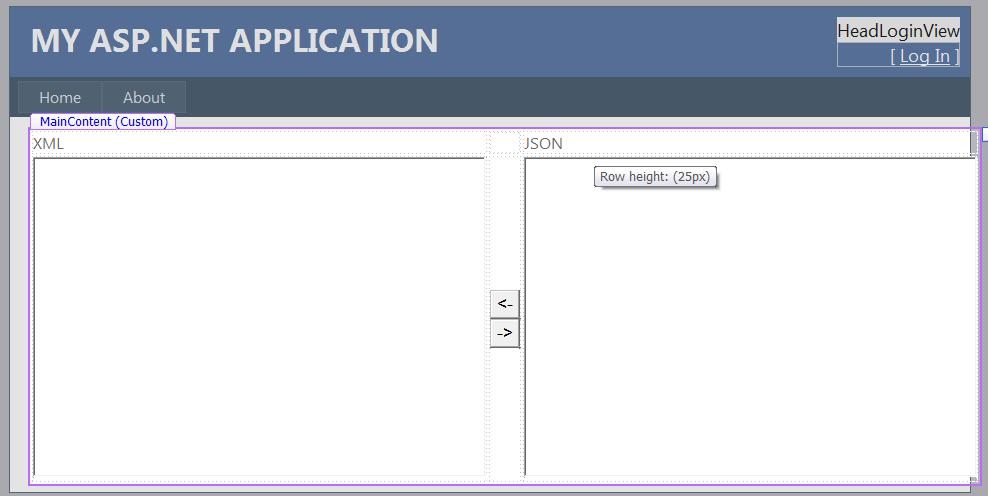This screenshot has height=496, width=988.
Task: Follow the Log In link
Action: pyautogui.click(x=924, y=56)
